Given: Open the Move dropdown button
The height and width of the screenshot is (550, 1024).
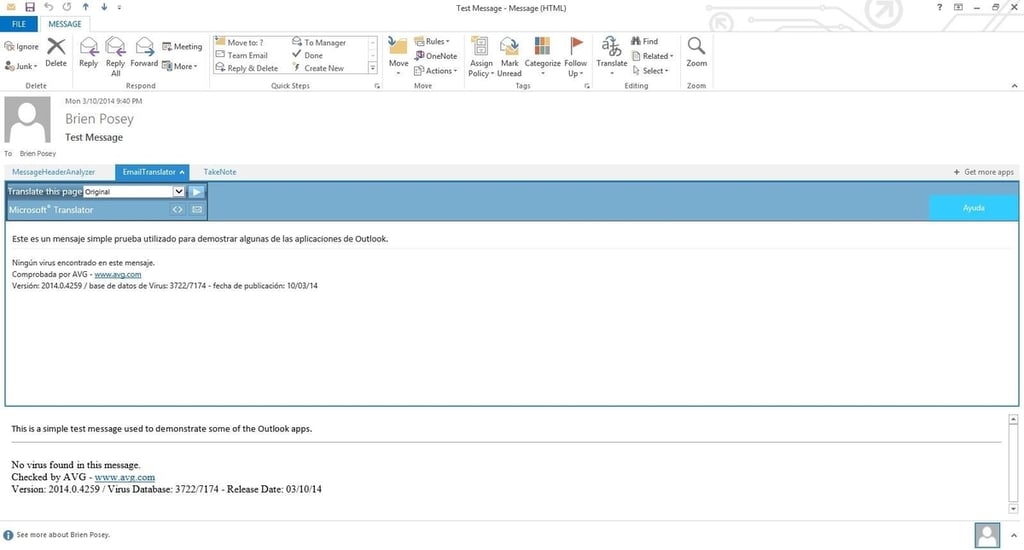Looking at the screenshot, I should point(398,56).
